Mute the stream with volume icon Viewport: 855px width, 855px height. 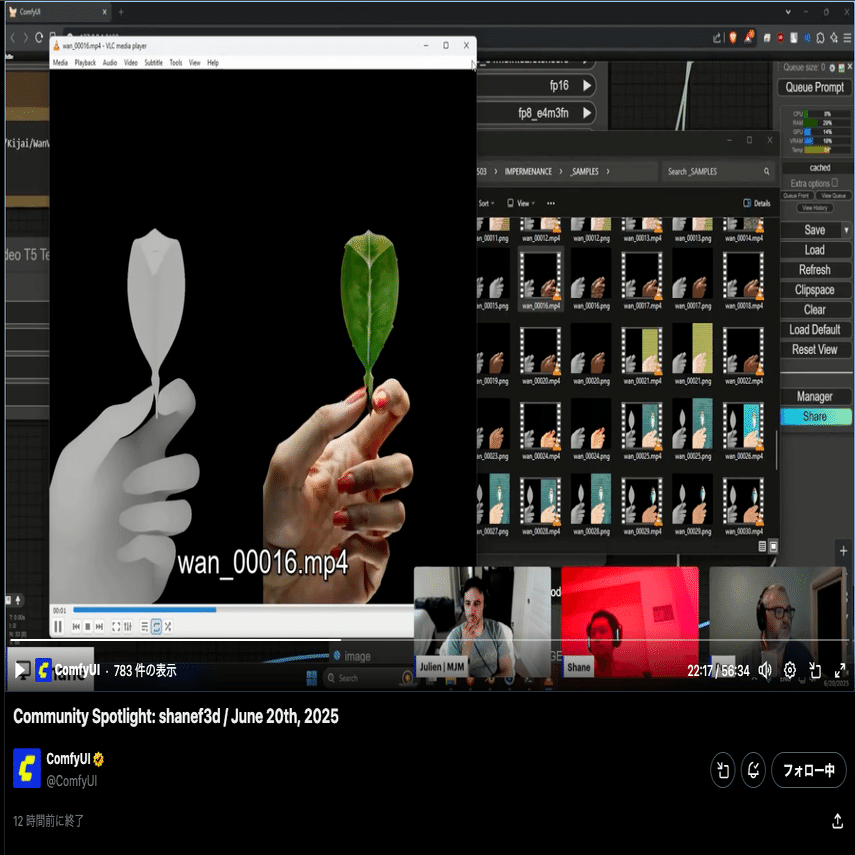coord(764,670)
